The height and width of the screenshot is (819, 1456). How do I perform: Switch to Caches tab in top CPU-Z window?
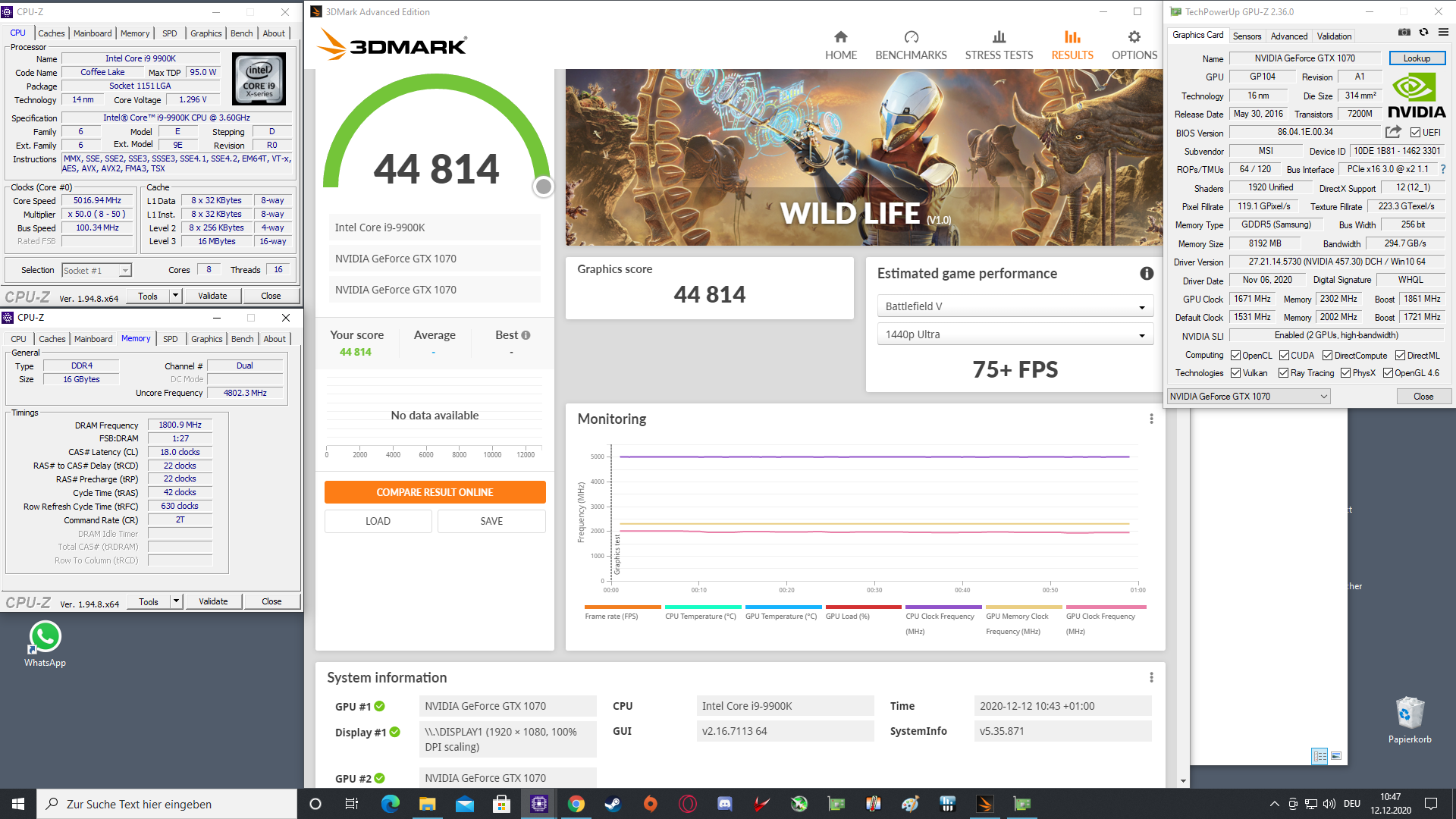tap(51, 33)
